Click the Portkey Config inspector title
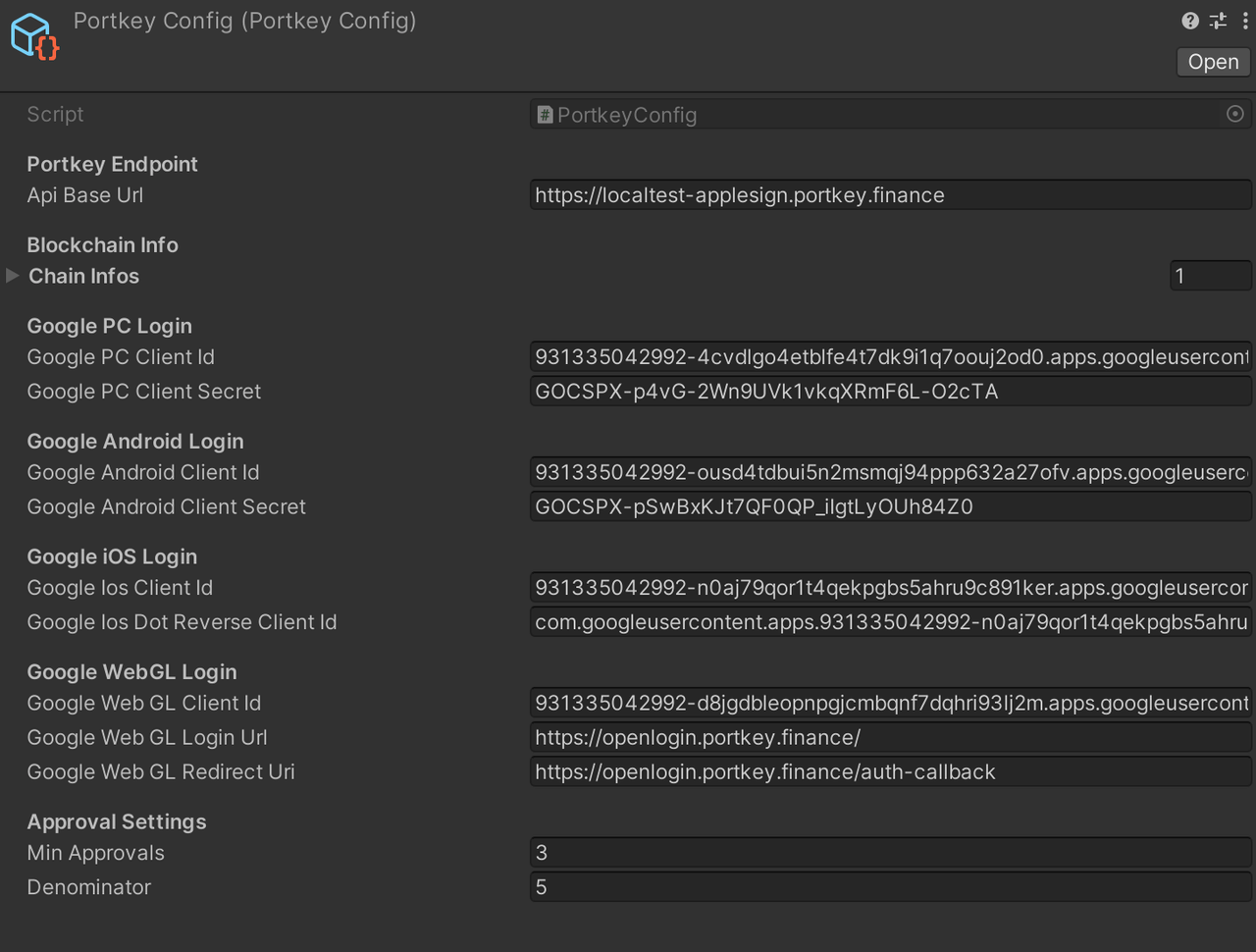Screen dimensions: 1256x952 (x=244, y=21)
